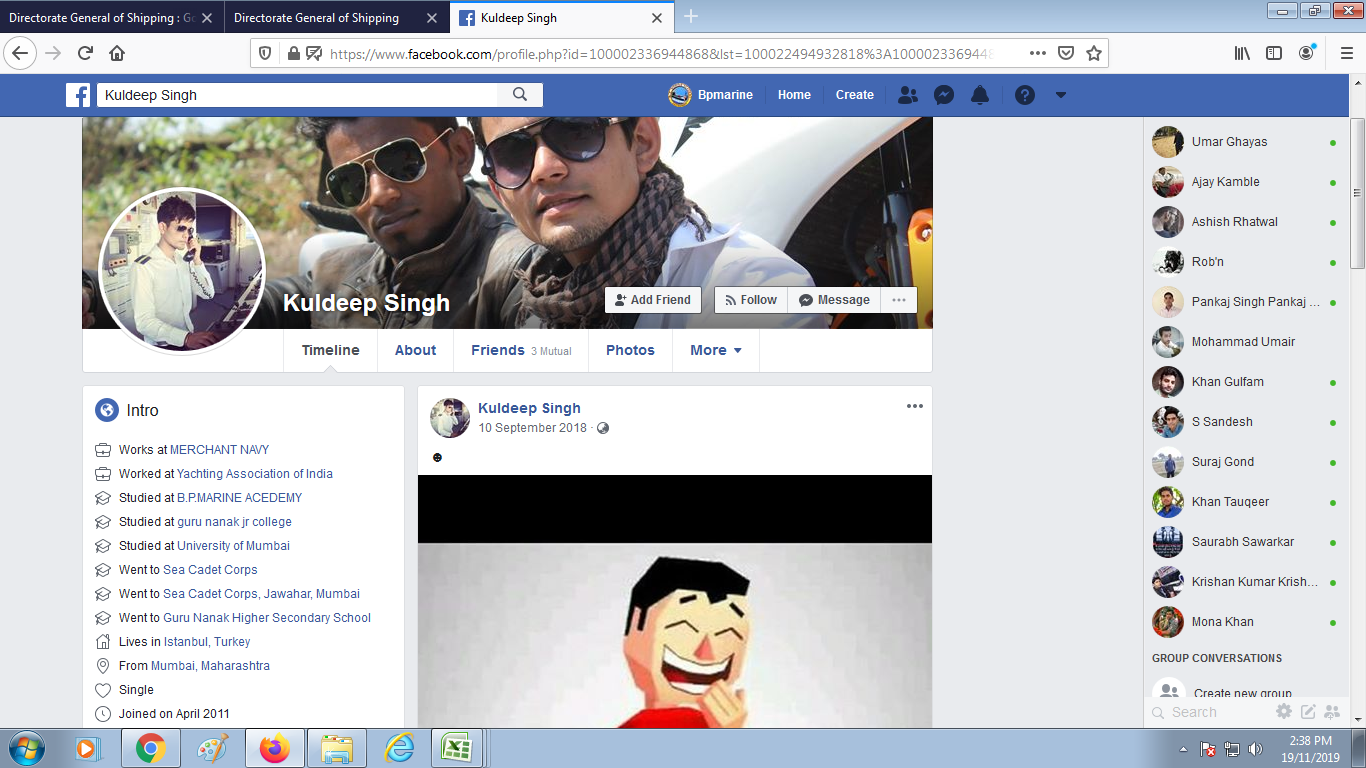Click the Message button
The image size is (1366, 768).
(x=834, y=300)
